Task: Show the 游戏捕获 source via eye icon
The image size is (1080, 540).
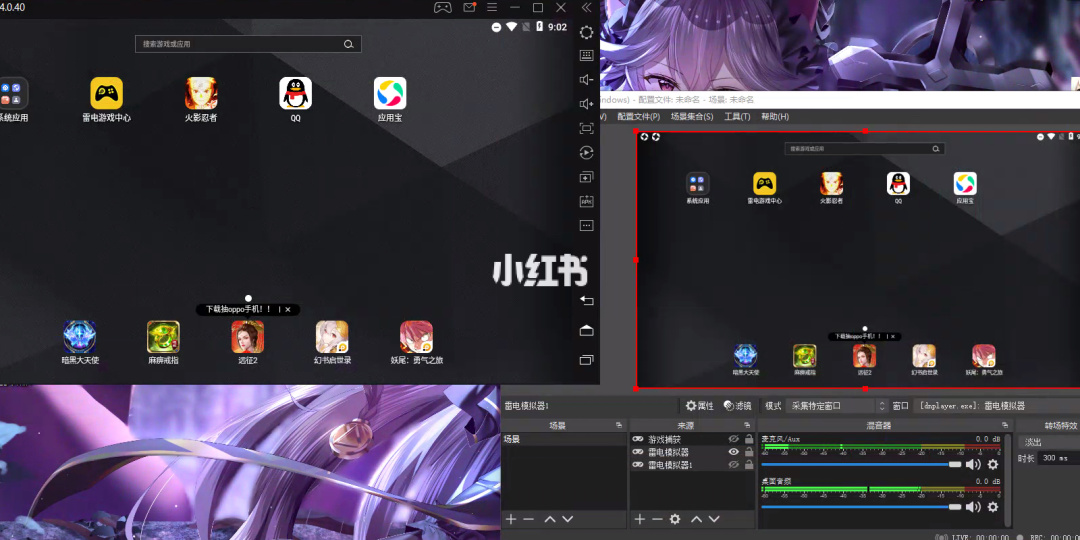Action: pyautogui.click(x=734, y=439)
